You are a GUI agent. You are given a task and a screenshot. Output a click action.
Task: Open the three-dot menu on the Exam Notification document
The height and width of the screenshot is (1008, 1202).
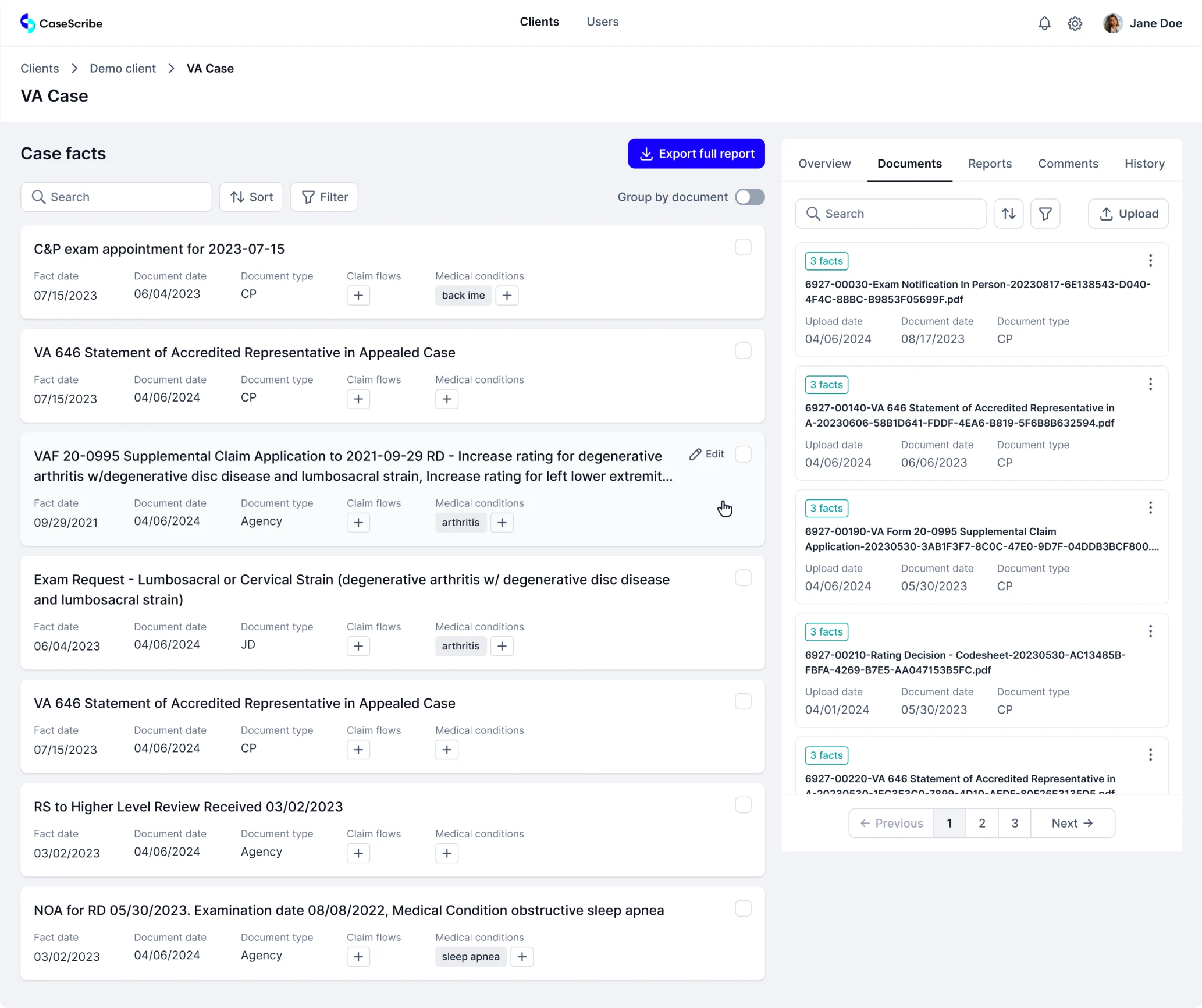pyautogui.click(x=1150, y=261)
